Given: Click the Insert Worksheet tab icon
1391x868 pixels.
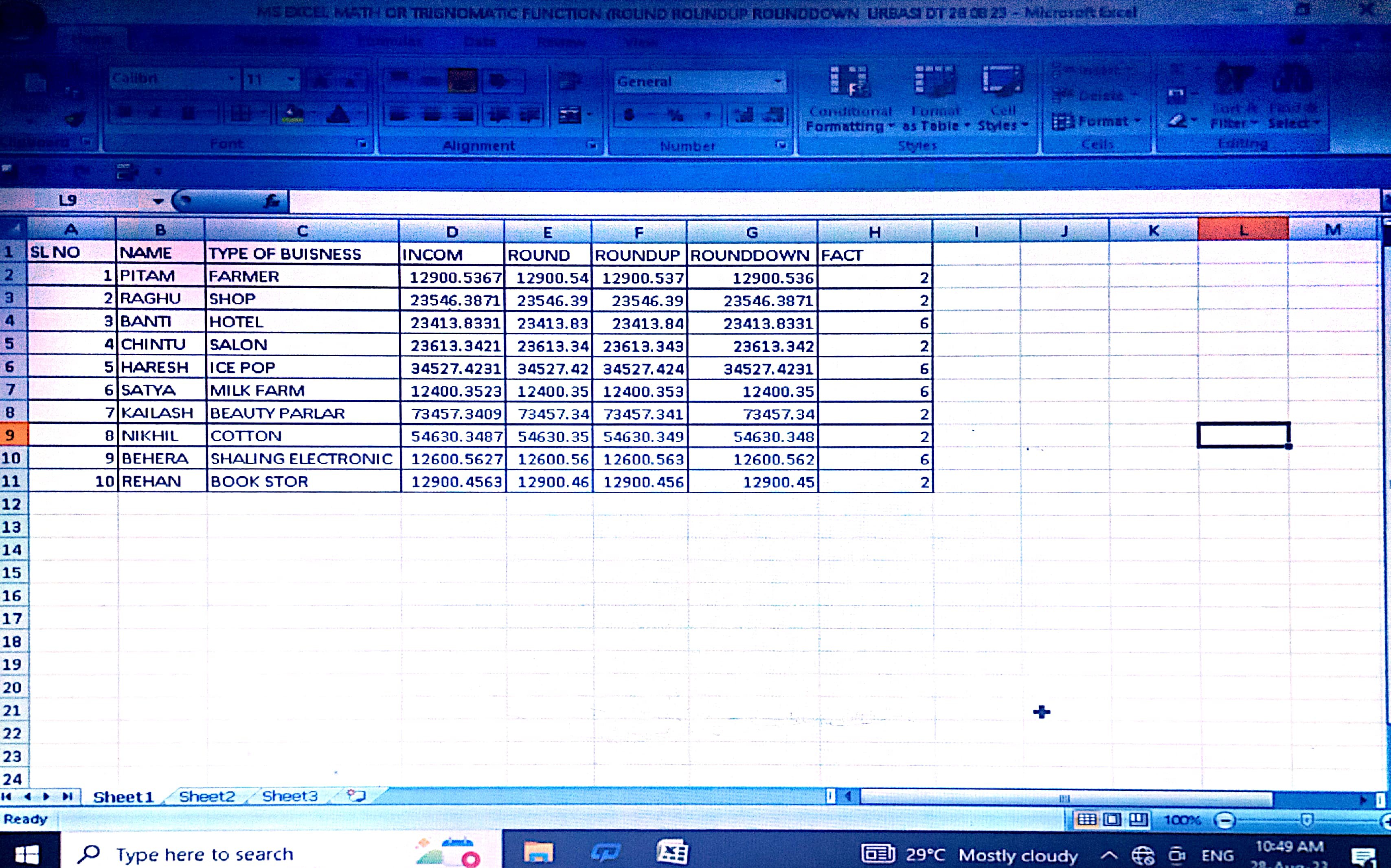Looking at the screenshot, I should 356,796.
